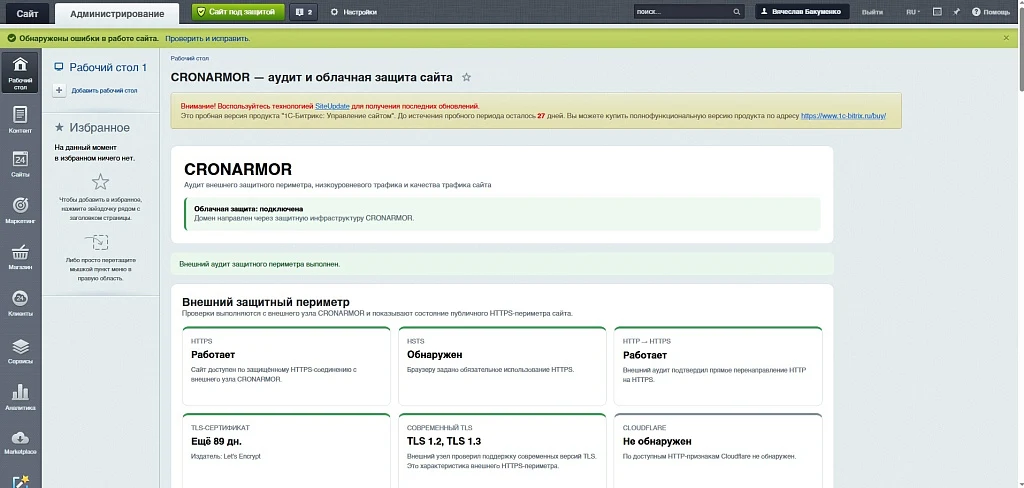
Task: Click the plus icon to add desktop
Action: [59, 91]
